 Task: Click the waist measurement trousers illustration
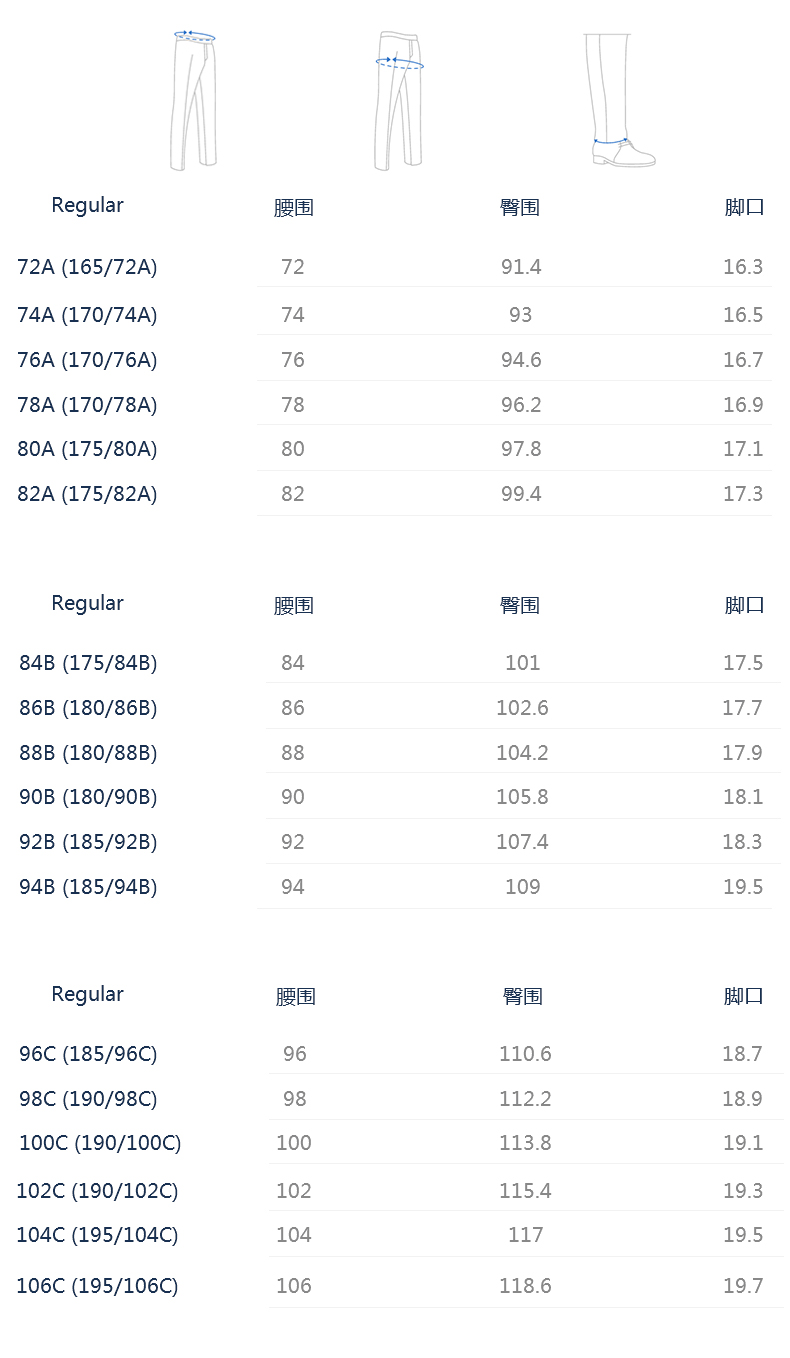tap(193, 100)
